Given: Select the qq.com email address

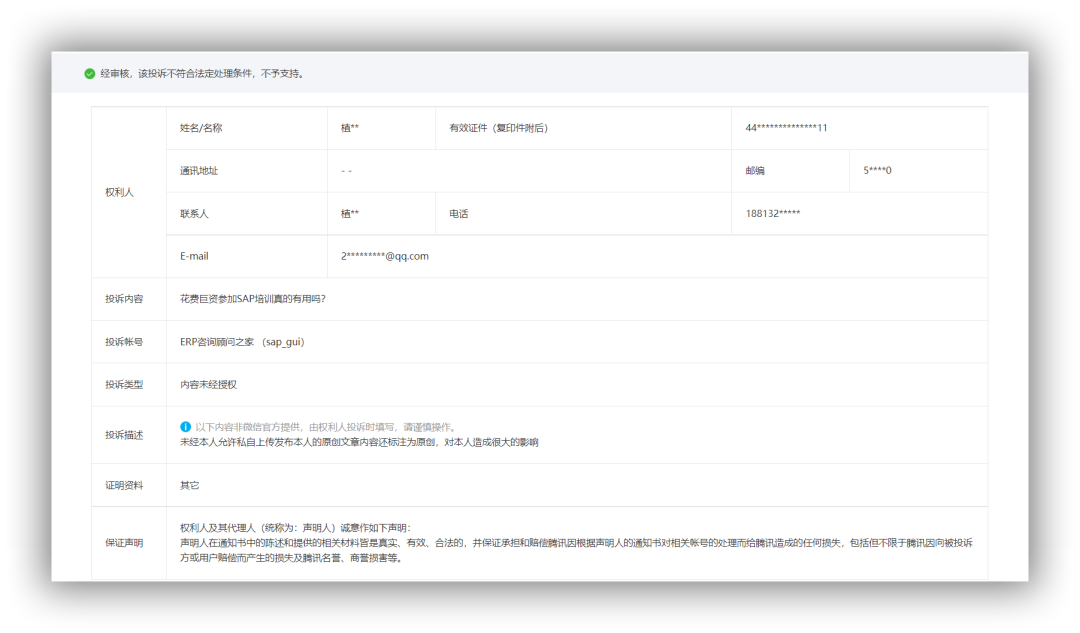Looking at the screenshot, I should 384,256.
